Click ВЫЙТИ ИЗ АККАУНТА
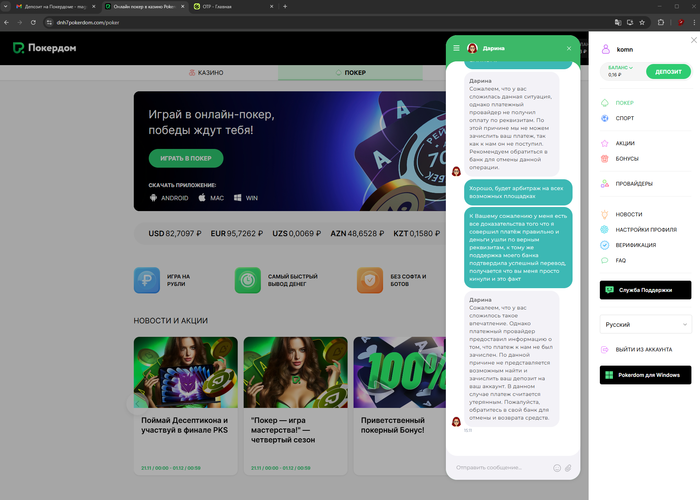 (x=643, y=350)
